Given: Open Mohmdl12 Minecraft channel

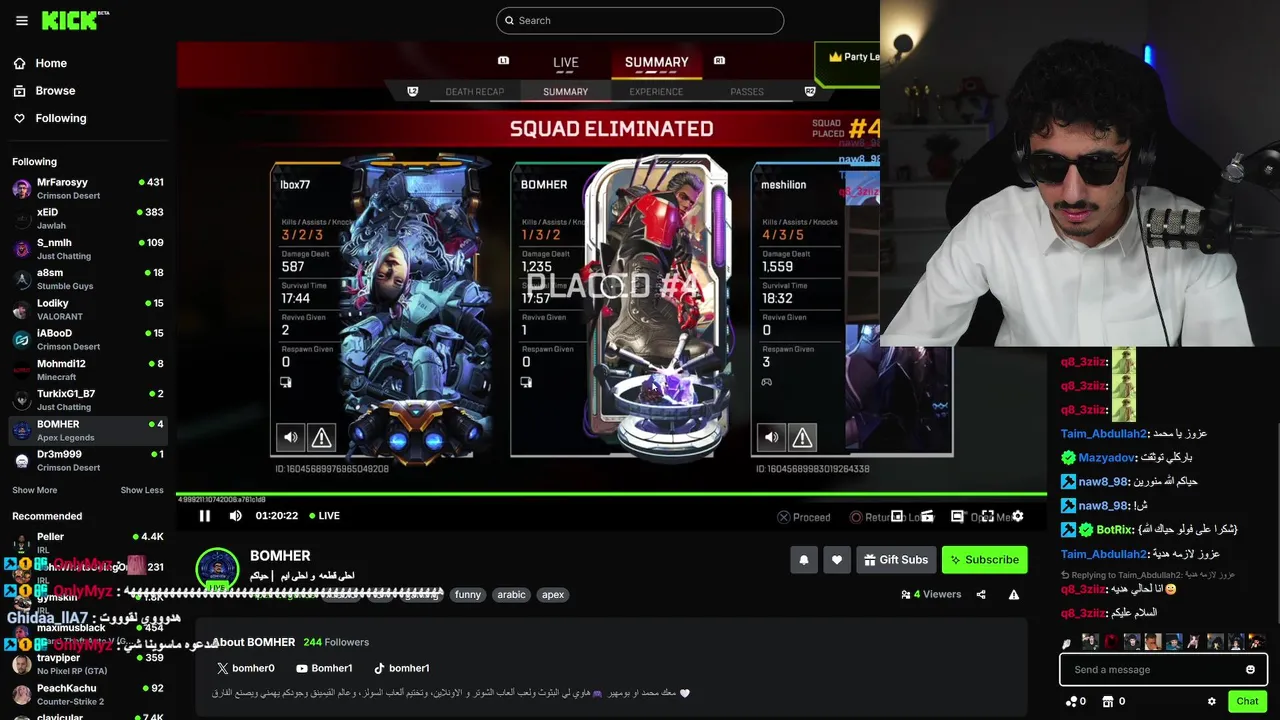Looking at the screenshot, I should pos(87,369).
